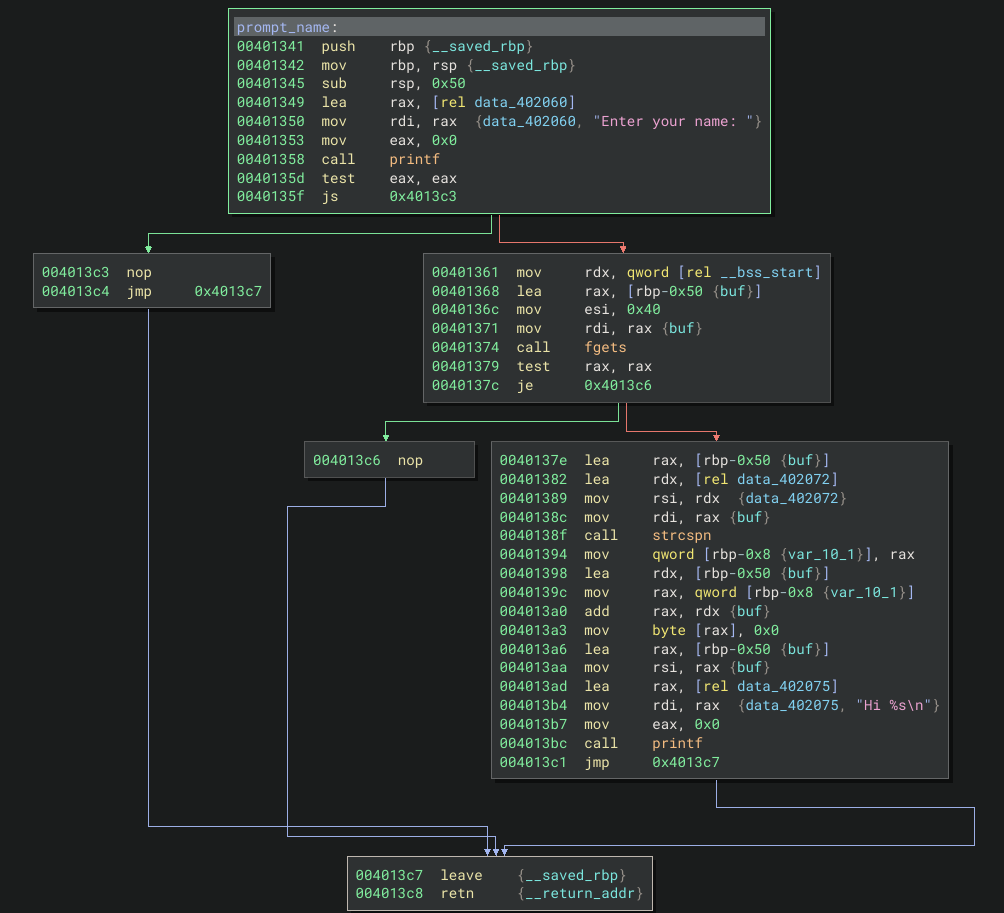Viewport: 1004px width, 913px height.
Task: Click the leave instruction mnemonic
Action: coord(461,875)
